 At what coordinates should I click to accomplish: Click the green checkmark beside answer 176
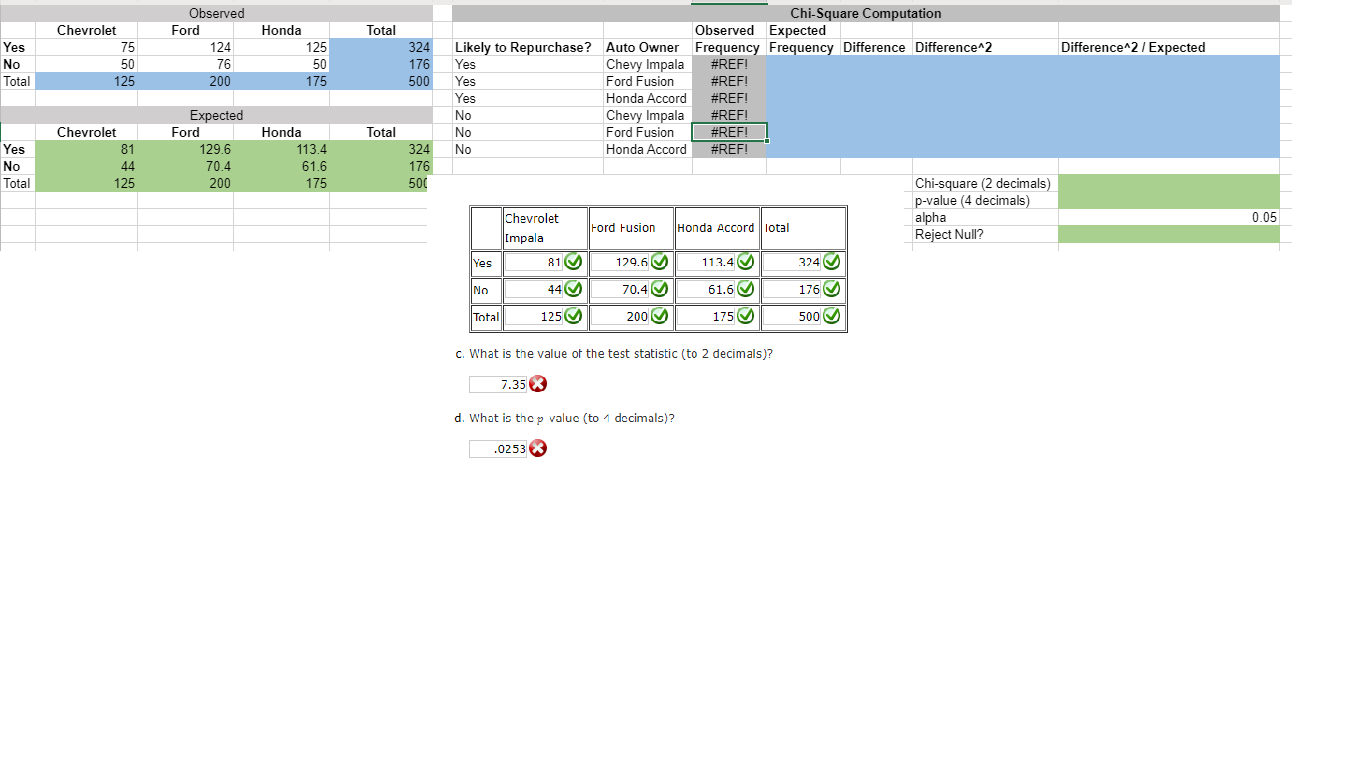coord(832,289)
